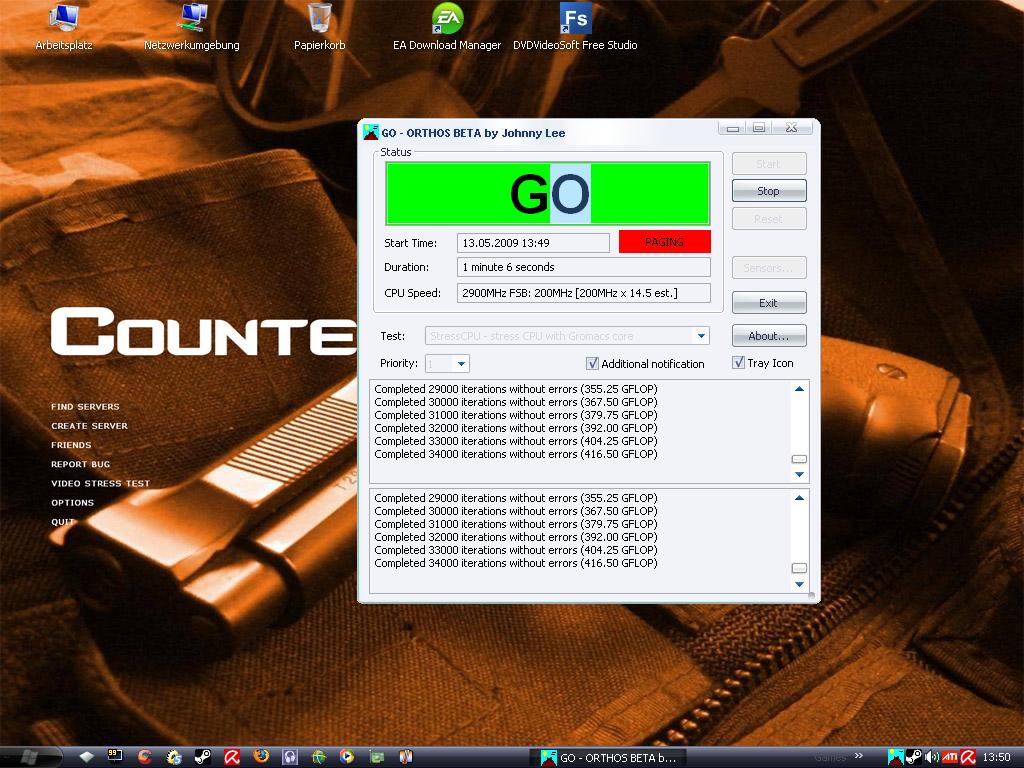Viewport: 1024px width, 768px height.
Task: Click the Exit button in ORTHOS
Action: [769, 303]
